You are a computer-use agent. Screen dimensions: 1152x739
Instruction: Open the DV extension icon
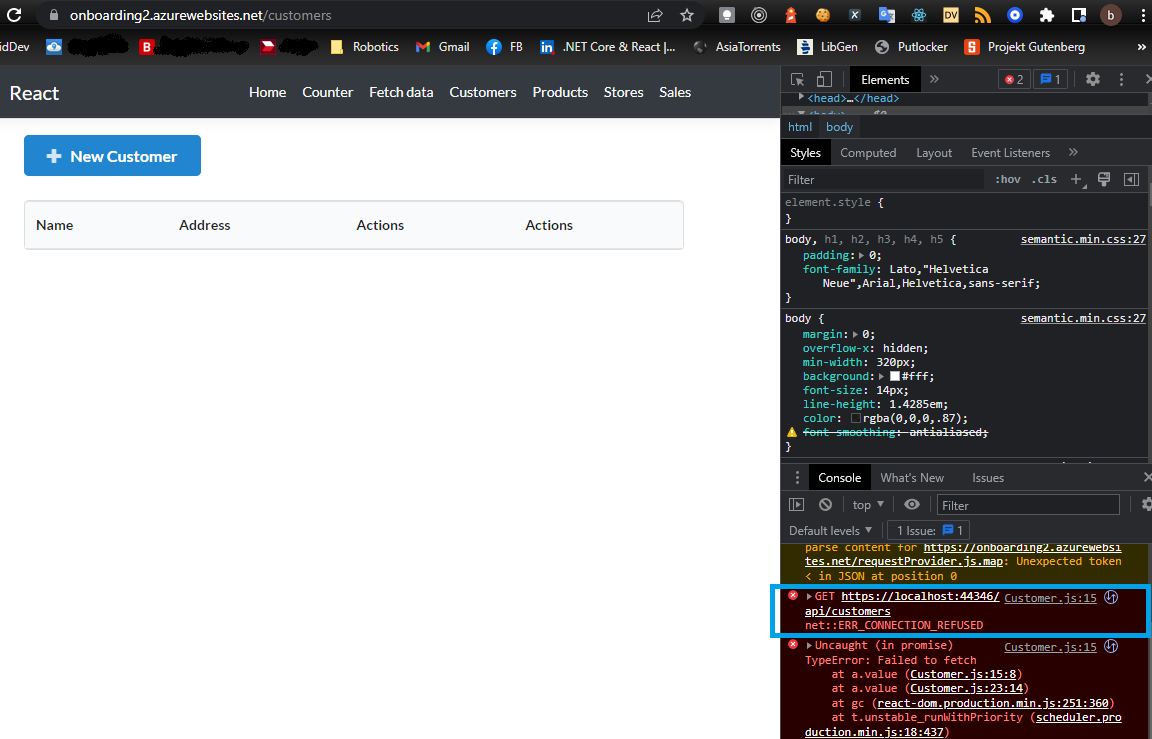coord(951,15)
